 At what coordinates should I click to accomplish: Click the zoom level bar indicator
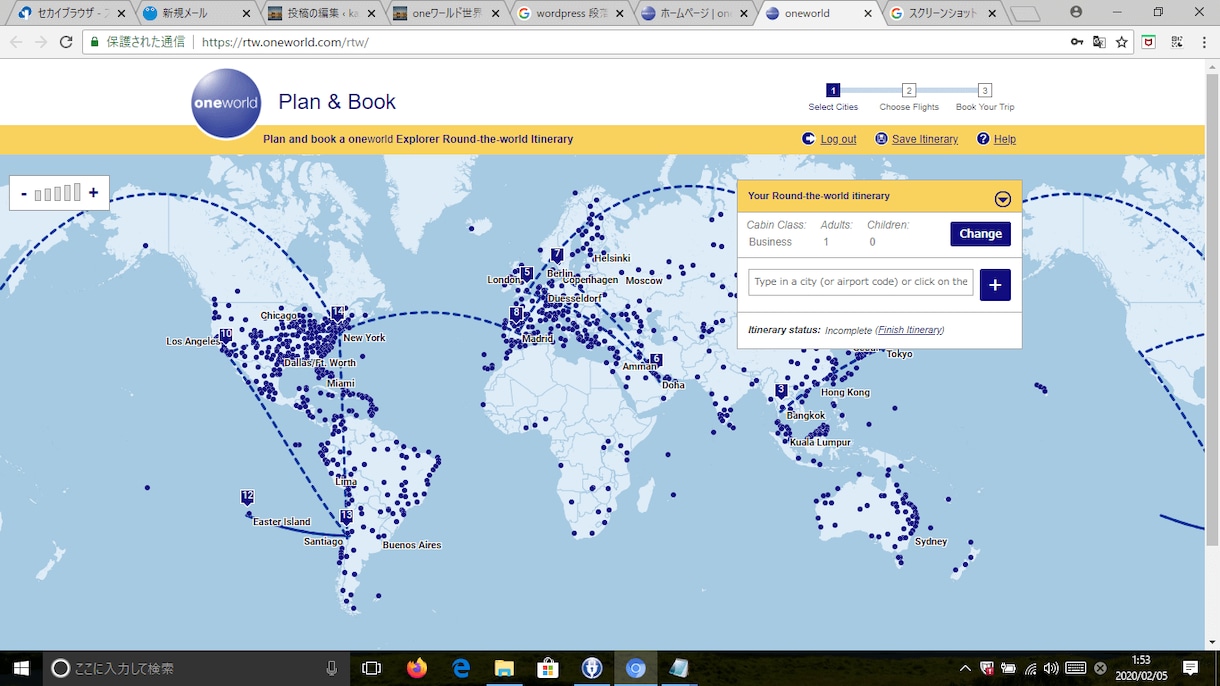coord(58,193)
